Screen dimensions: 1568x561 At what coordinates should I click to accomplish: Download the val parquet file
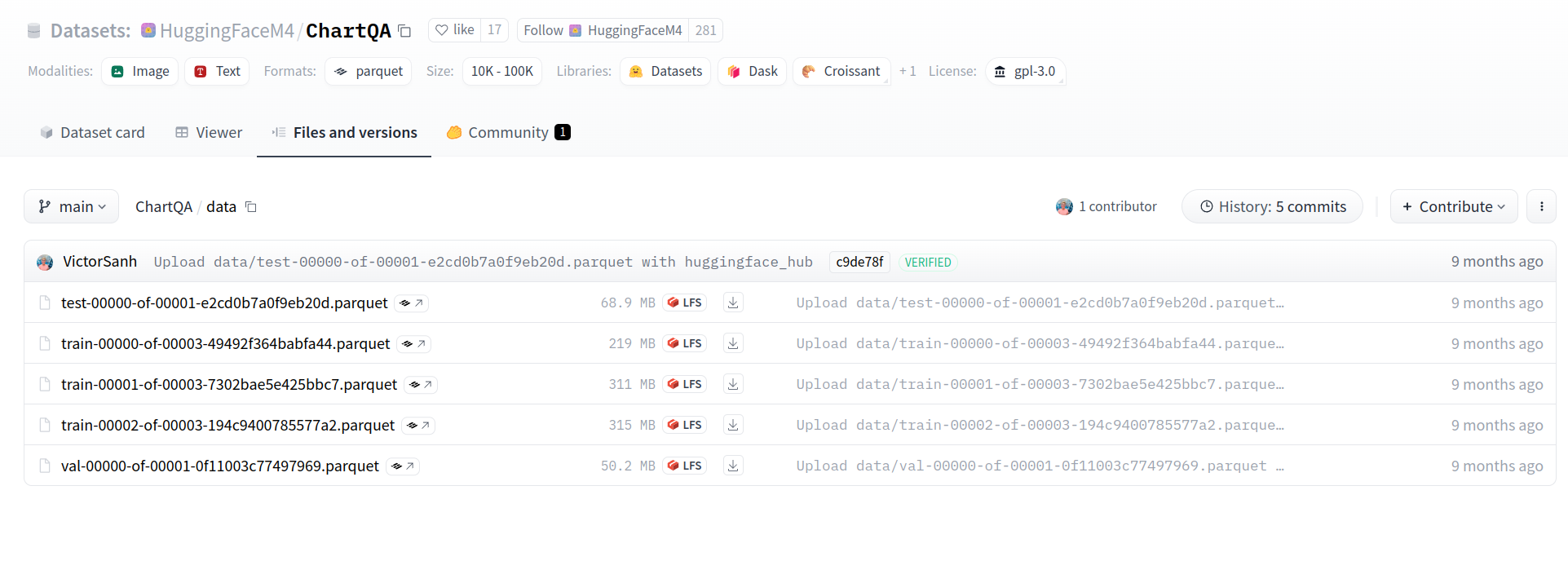point(733,466)
